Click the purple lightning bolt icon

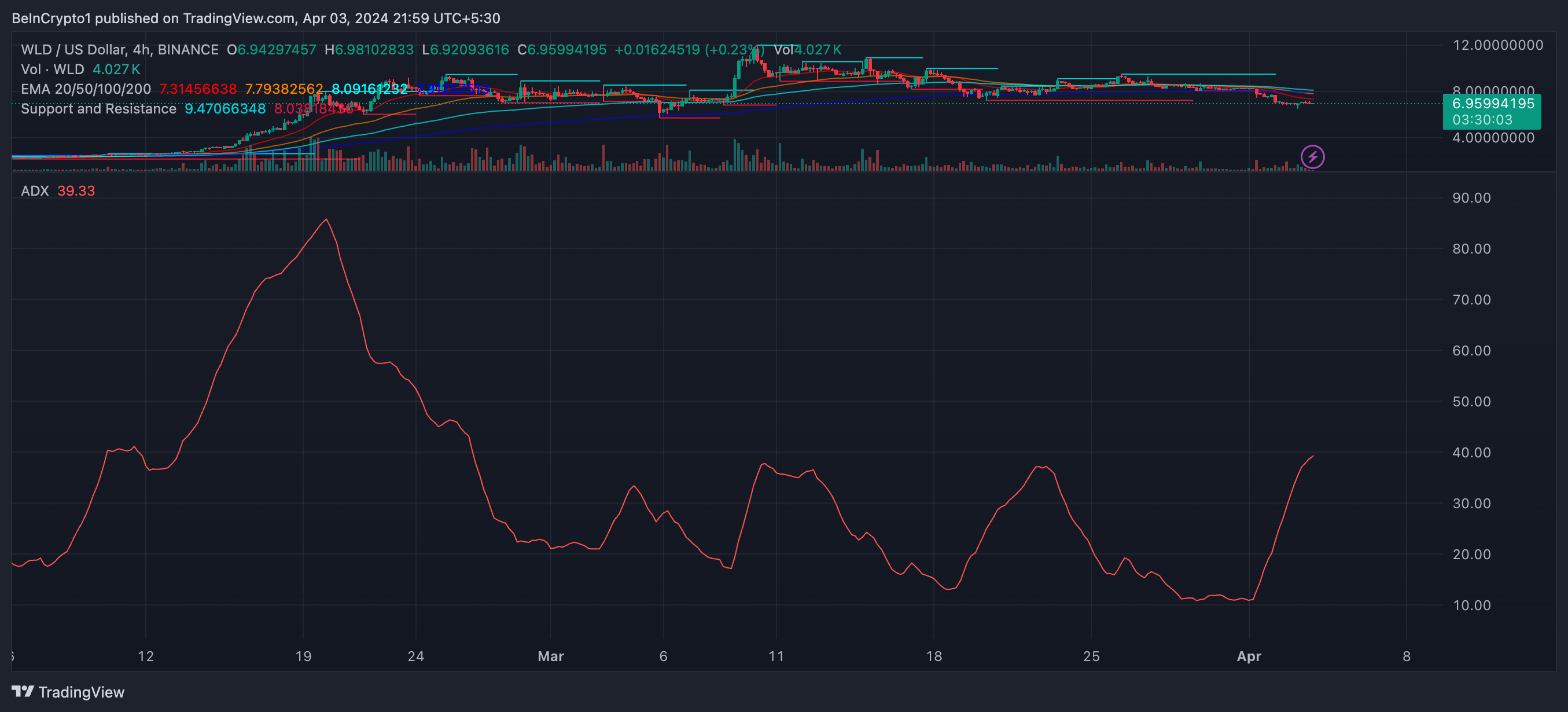1312,157
